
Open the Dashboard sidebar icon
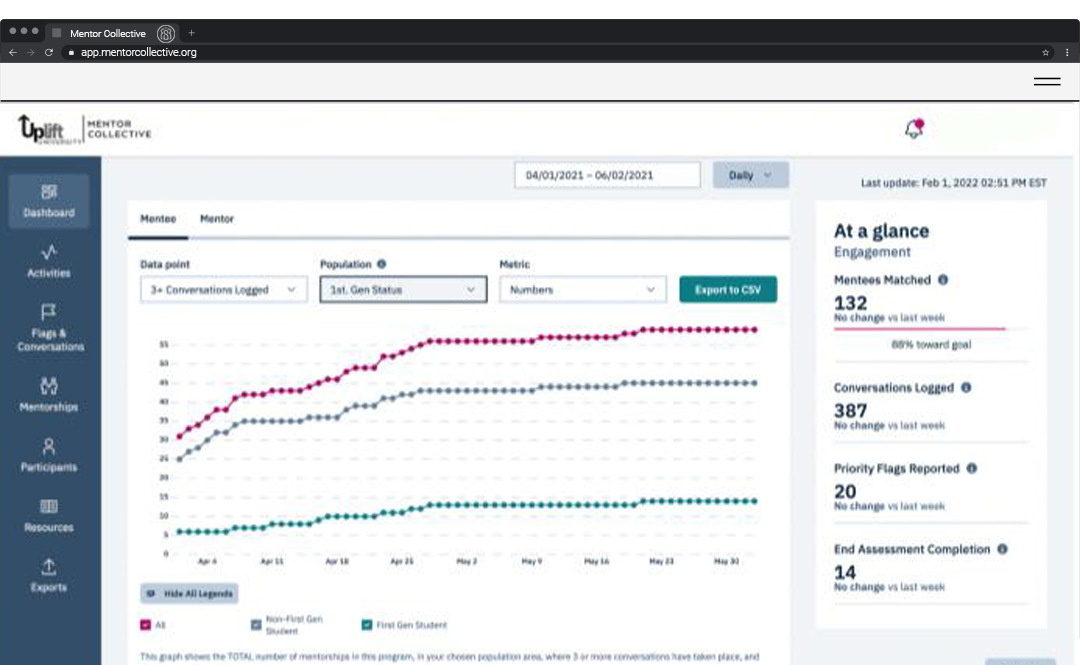[x=49, y=201]
